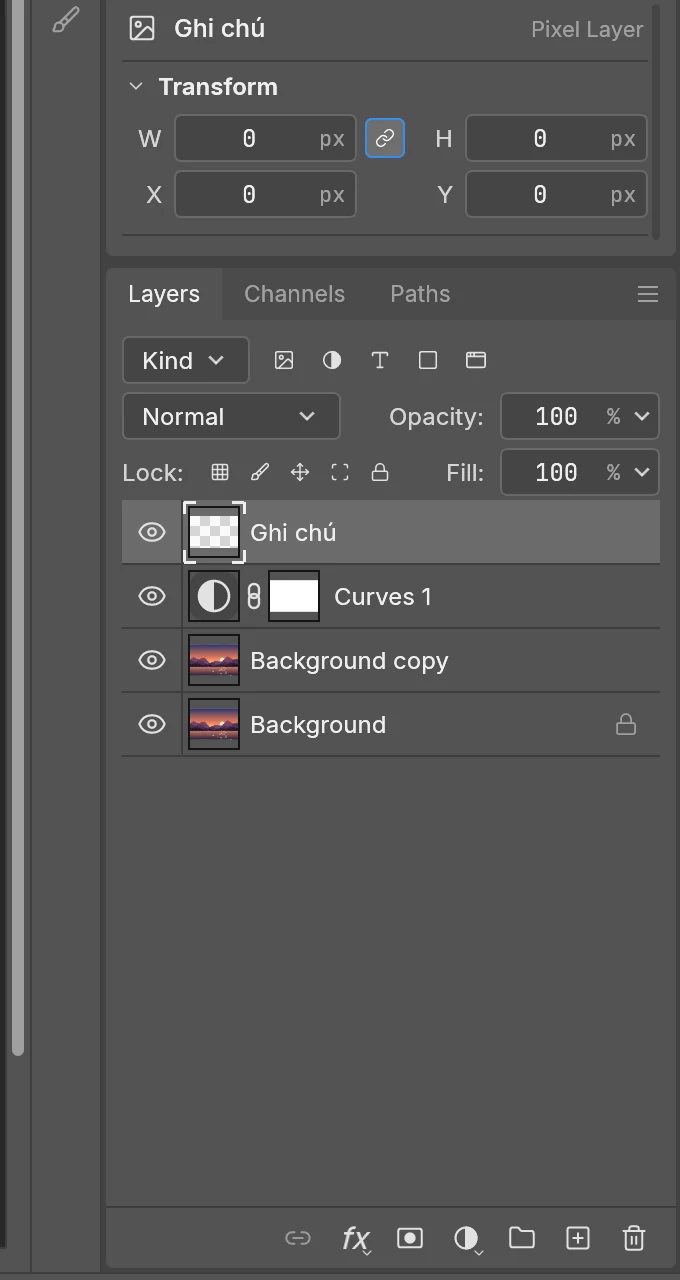The image size is (680, 1280).
Task: Lock artboard nesting toggle
Action: 340,472
